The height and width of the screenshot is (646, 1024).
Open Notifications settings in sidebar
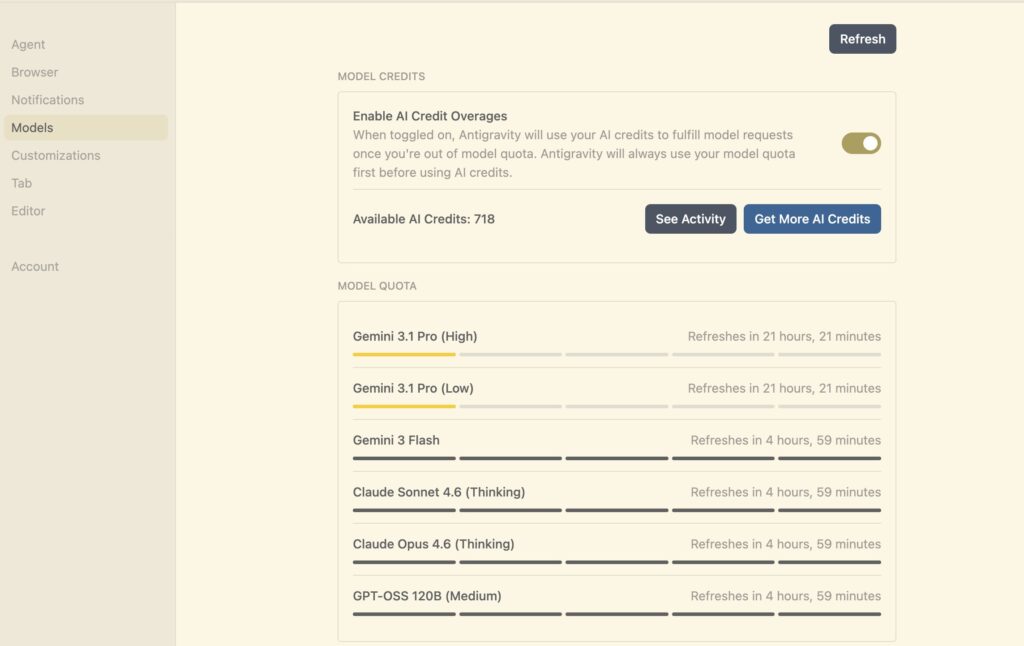(48, 100)
